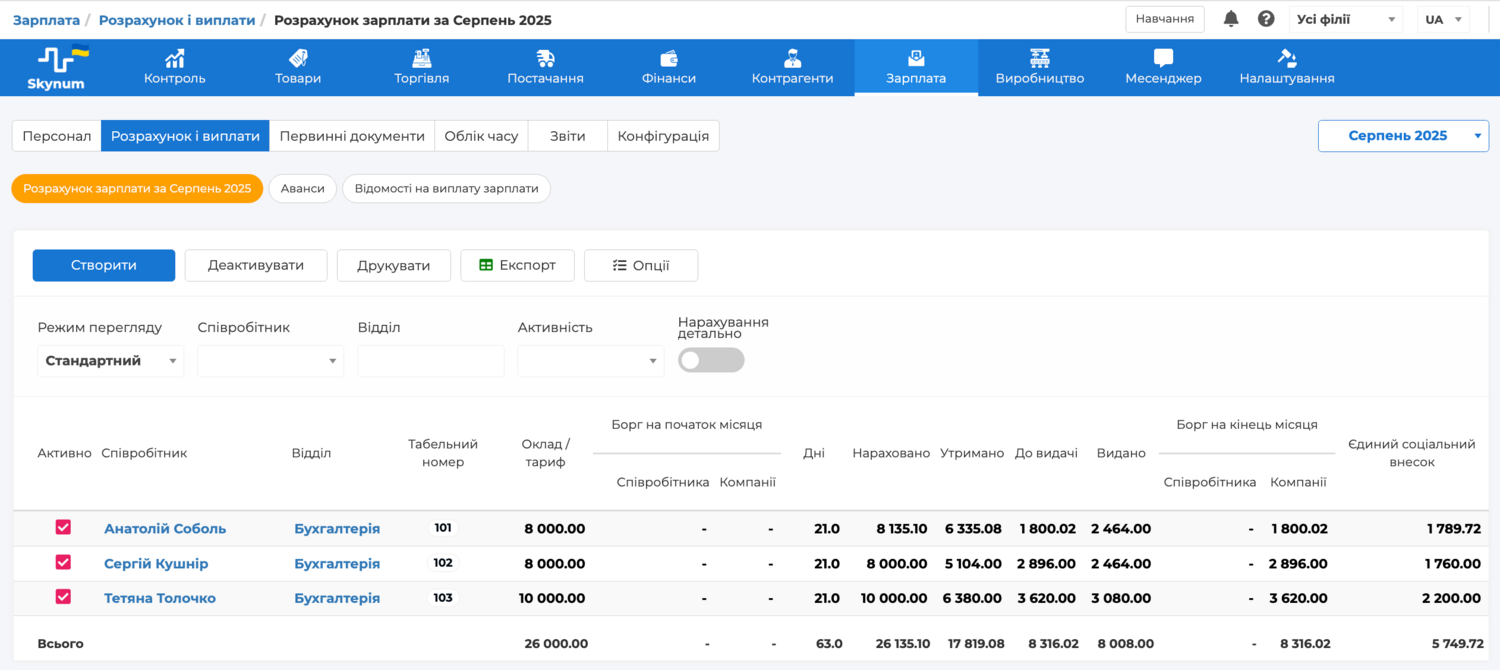Expand the Серпень 2025 period dropdown
This screenshot has height=670, width=1500.
[1403, 136]
